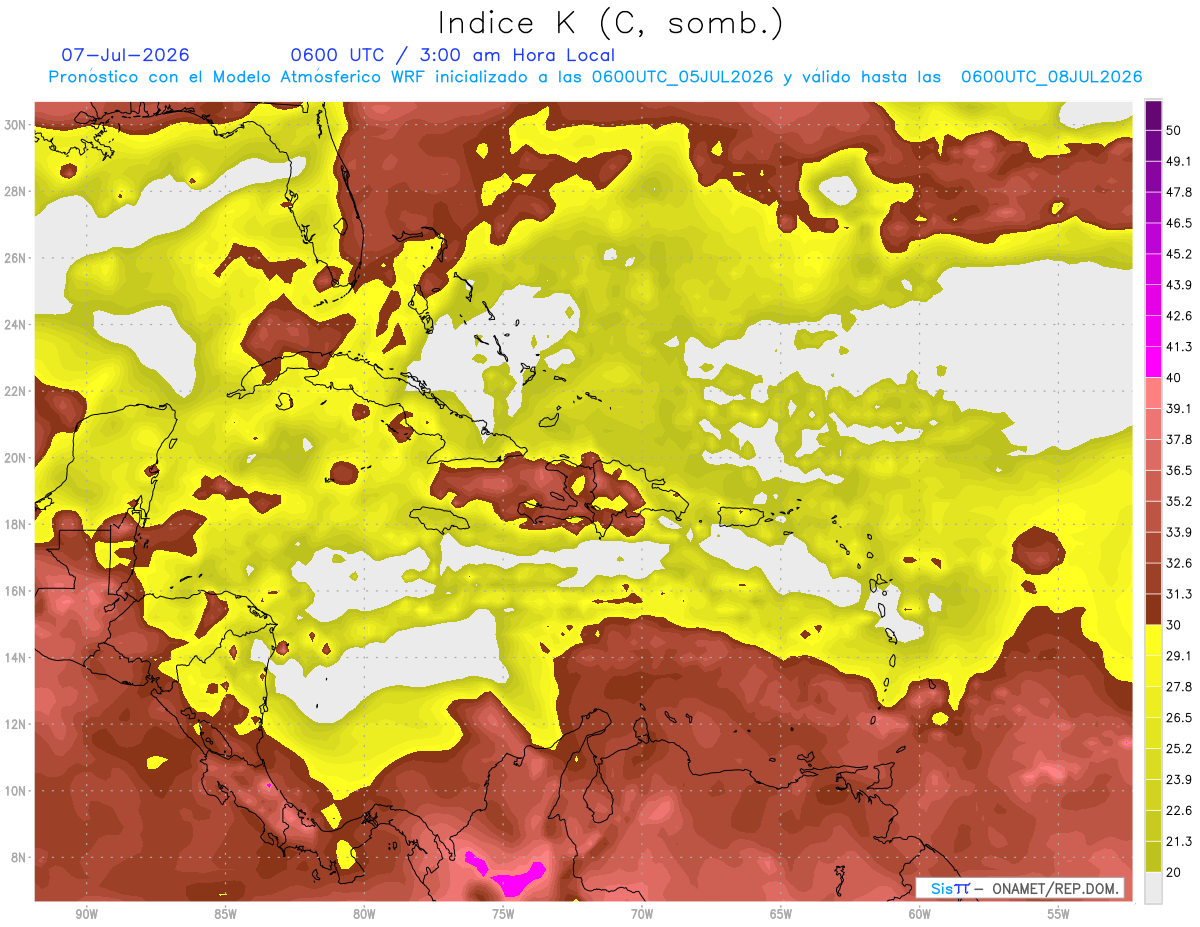Click the "30N" latitude label
The width and height of the screenshot is (1200, 927).
(x=15, y=125)
